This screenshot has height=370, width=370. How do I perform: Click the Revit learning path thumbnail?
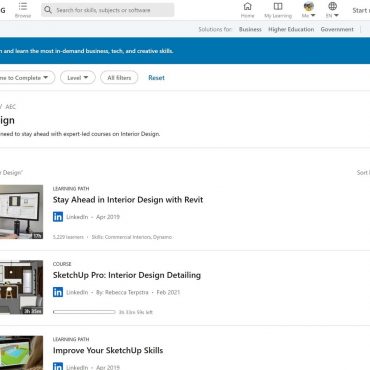21,212
